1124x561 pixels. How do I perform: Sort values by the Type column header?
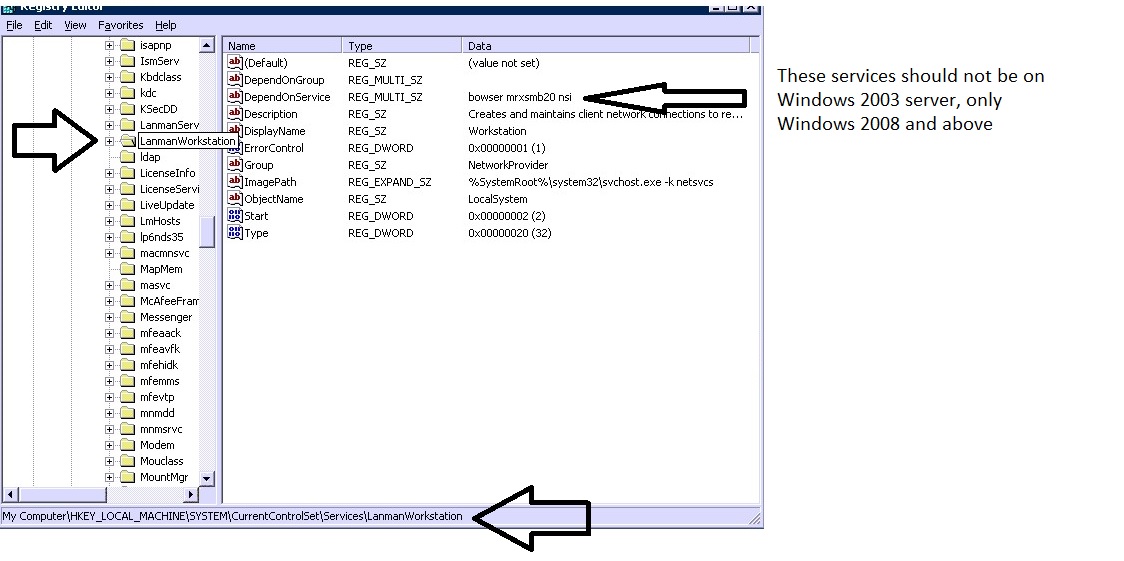pyautogui.click(x=402, y=46)
